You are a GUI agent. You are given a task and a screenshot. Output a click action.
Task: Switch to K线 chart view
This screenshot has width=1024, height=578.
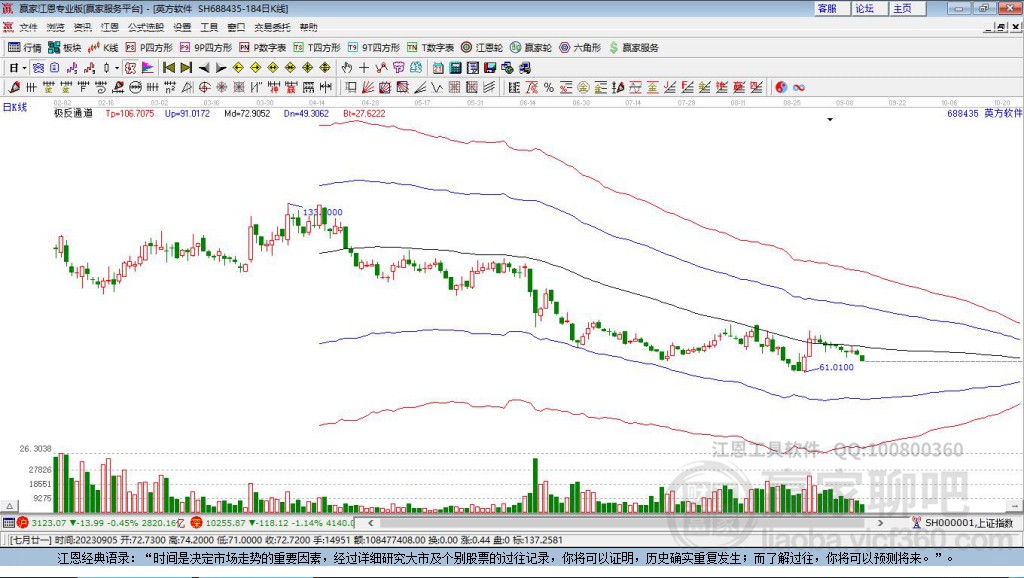tap(103, 48)
